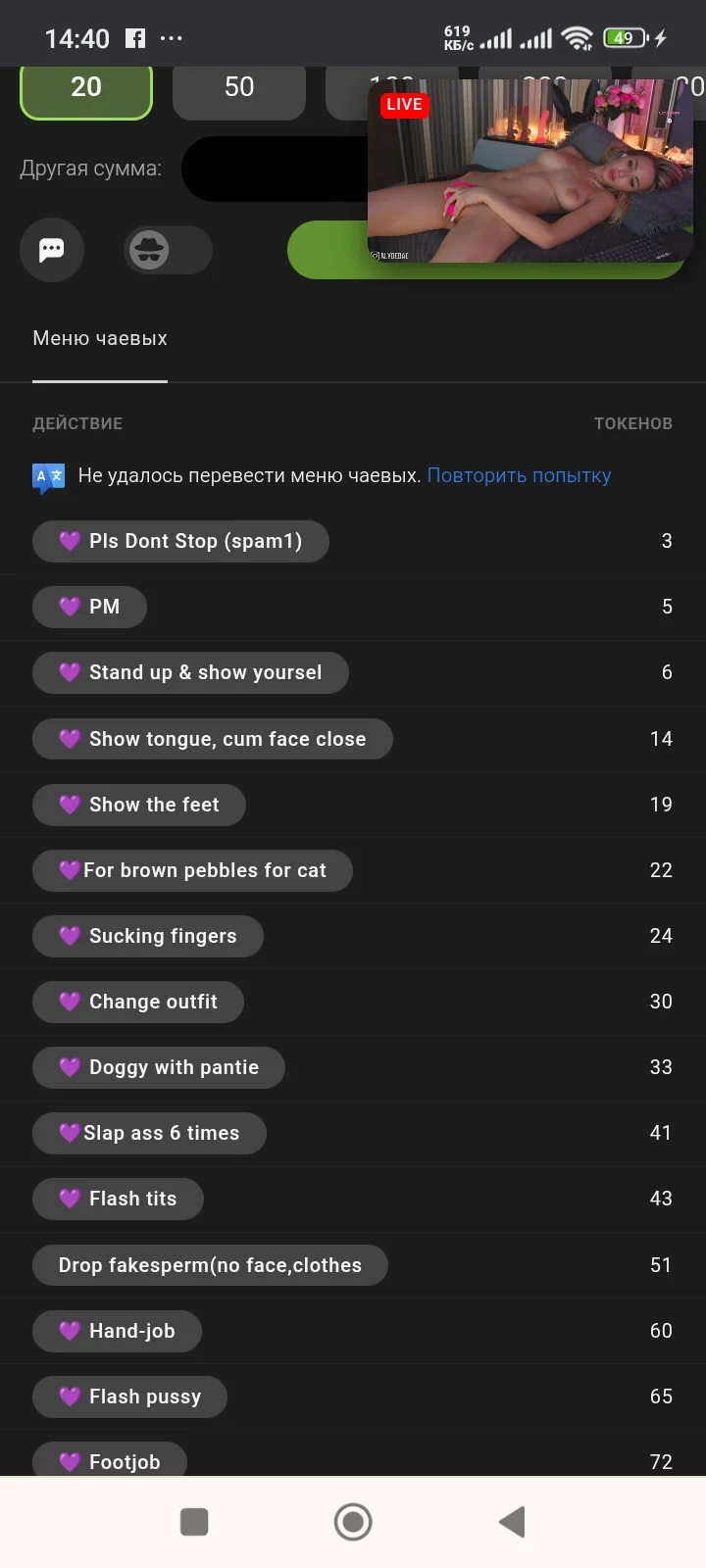Choose the "Pls Dont Stop (spam1)" menu item
Image resolution: width=706 pixels, height=1568 pixels.
180,541
